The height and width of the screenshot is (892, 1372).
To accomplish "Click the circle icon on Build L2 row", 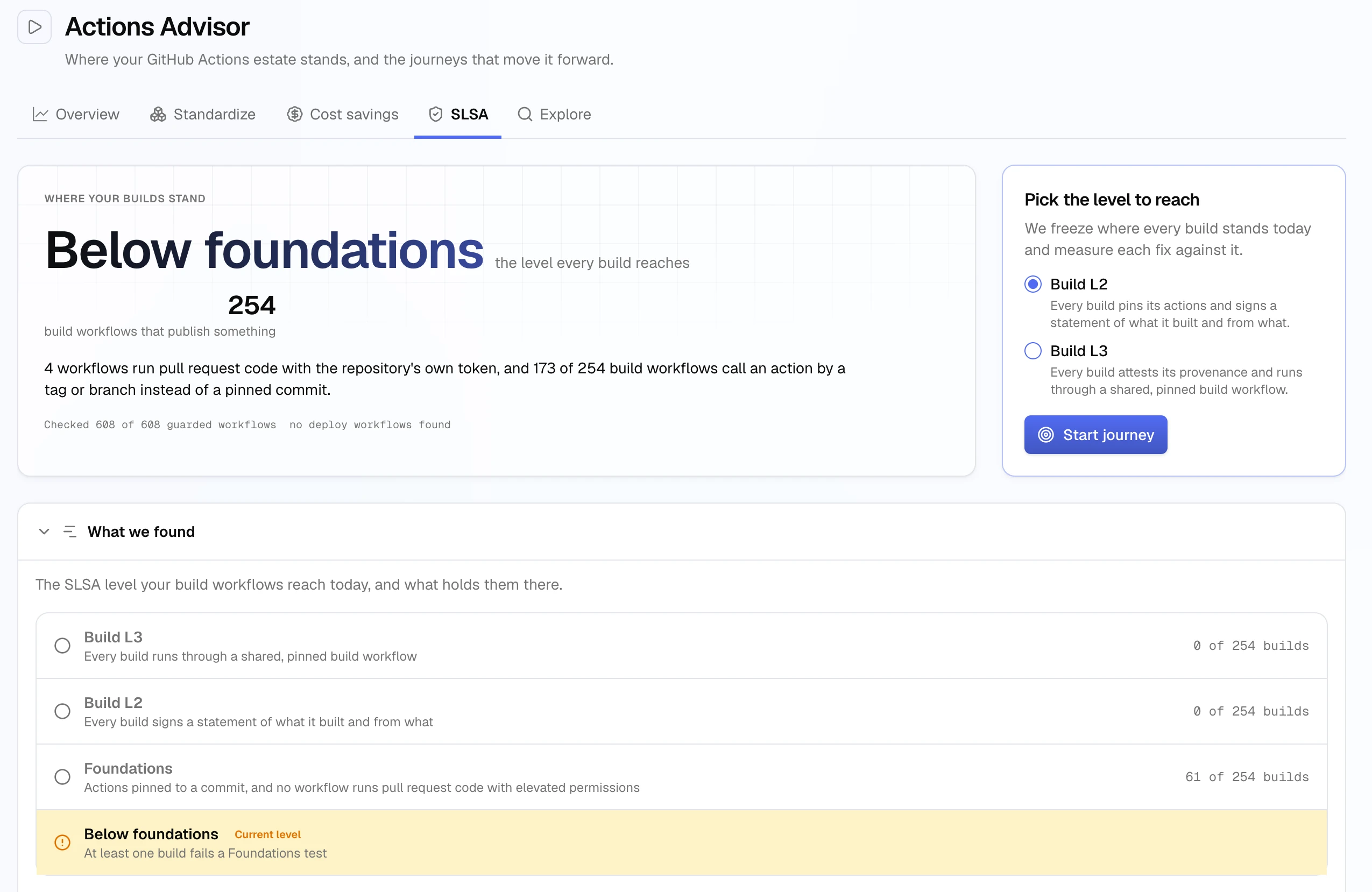I will [x=62, y=711].
